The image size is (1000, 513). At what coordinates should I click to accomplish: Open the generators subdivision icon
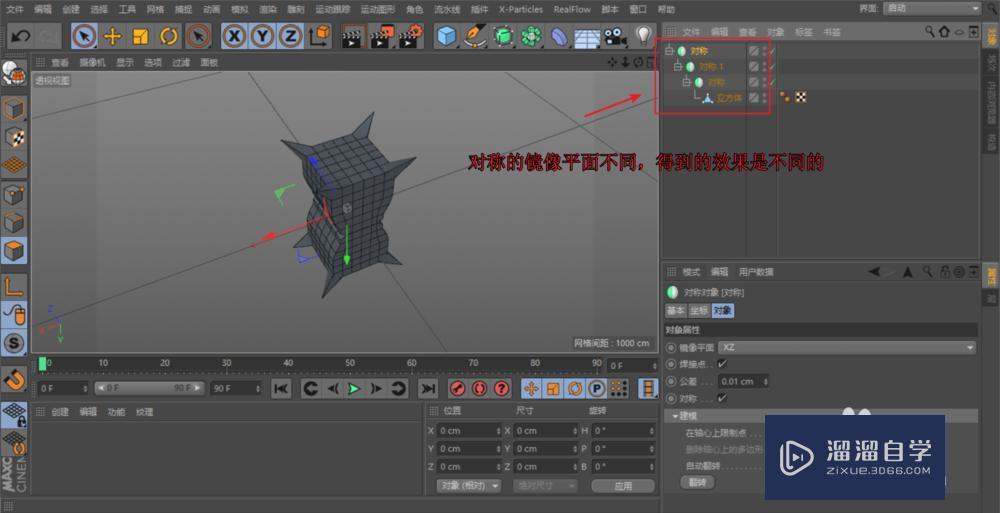pyautogui.click(x=503, y=36)
